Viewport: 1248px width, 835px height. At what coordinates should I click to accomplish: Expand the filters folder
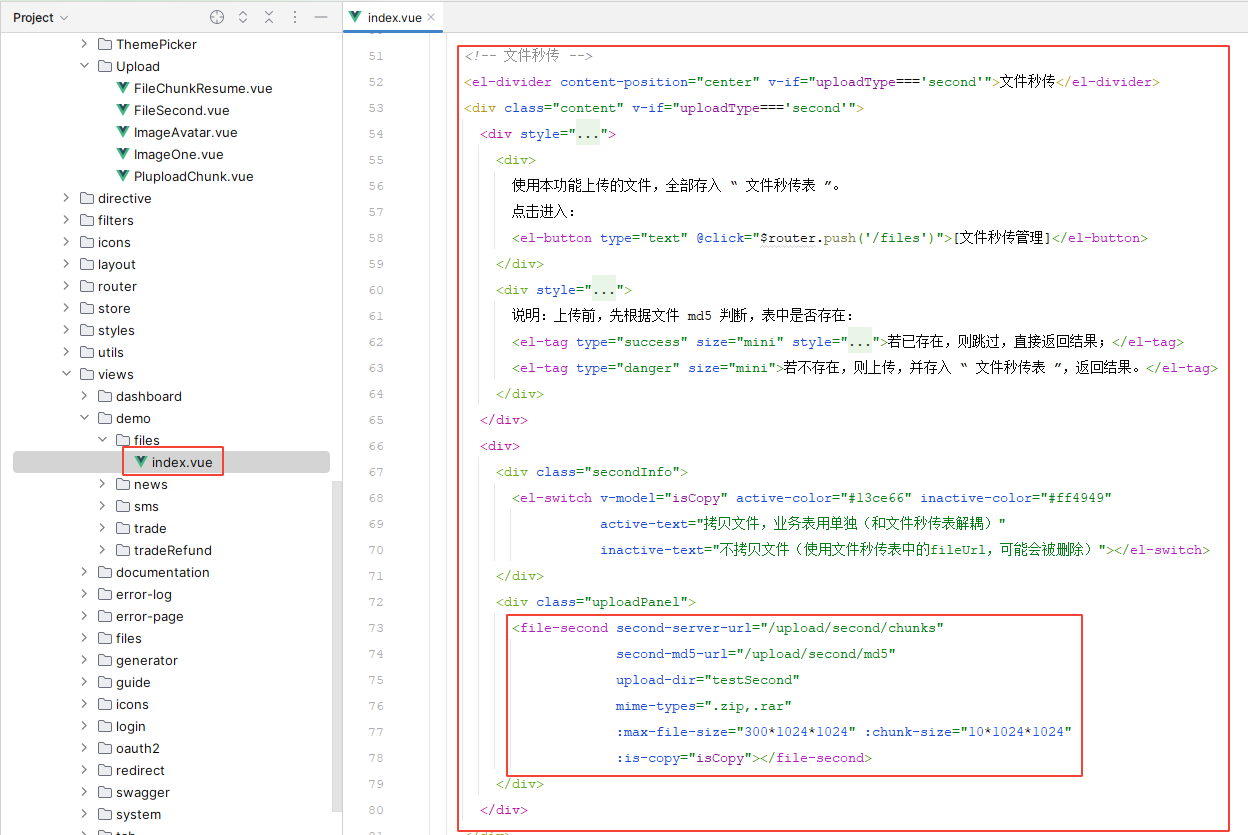(x=67, y=220)
